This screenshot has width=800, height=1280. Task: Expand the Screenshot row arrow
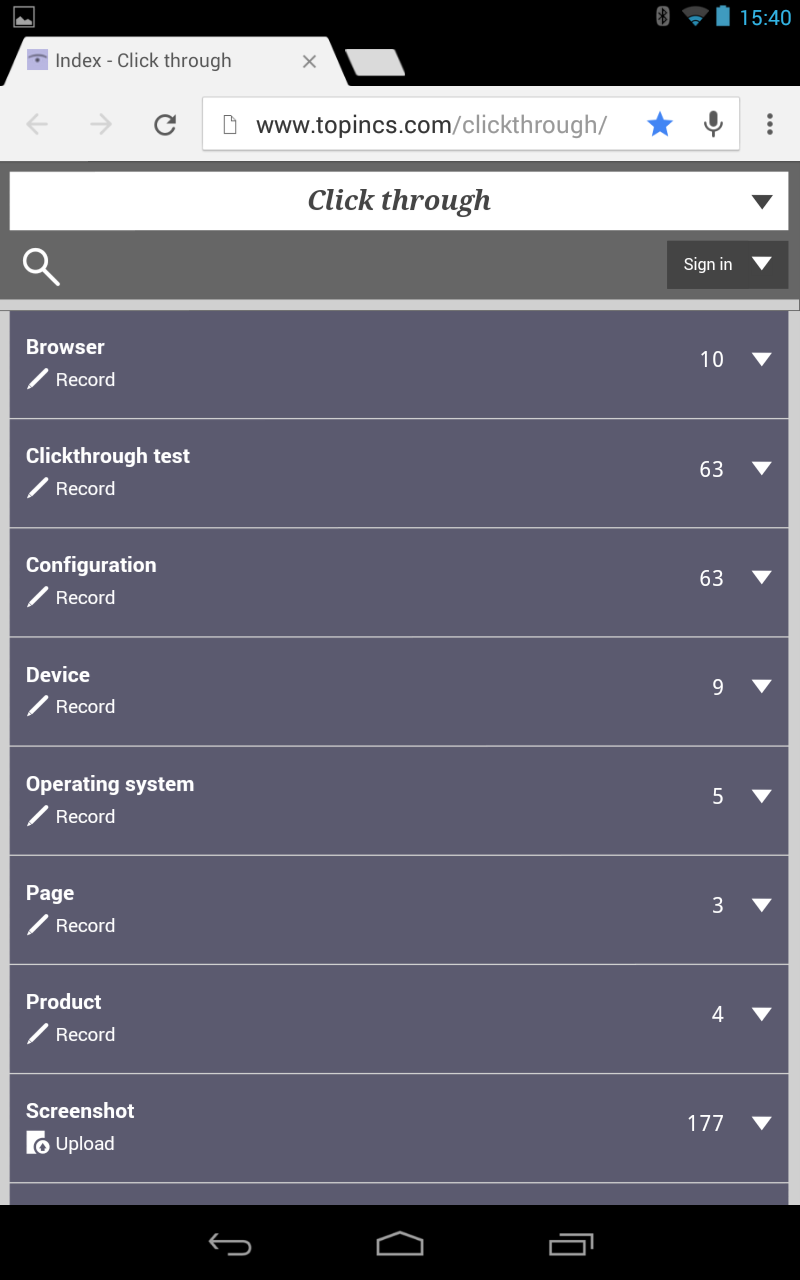point(762,1123)
